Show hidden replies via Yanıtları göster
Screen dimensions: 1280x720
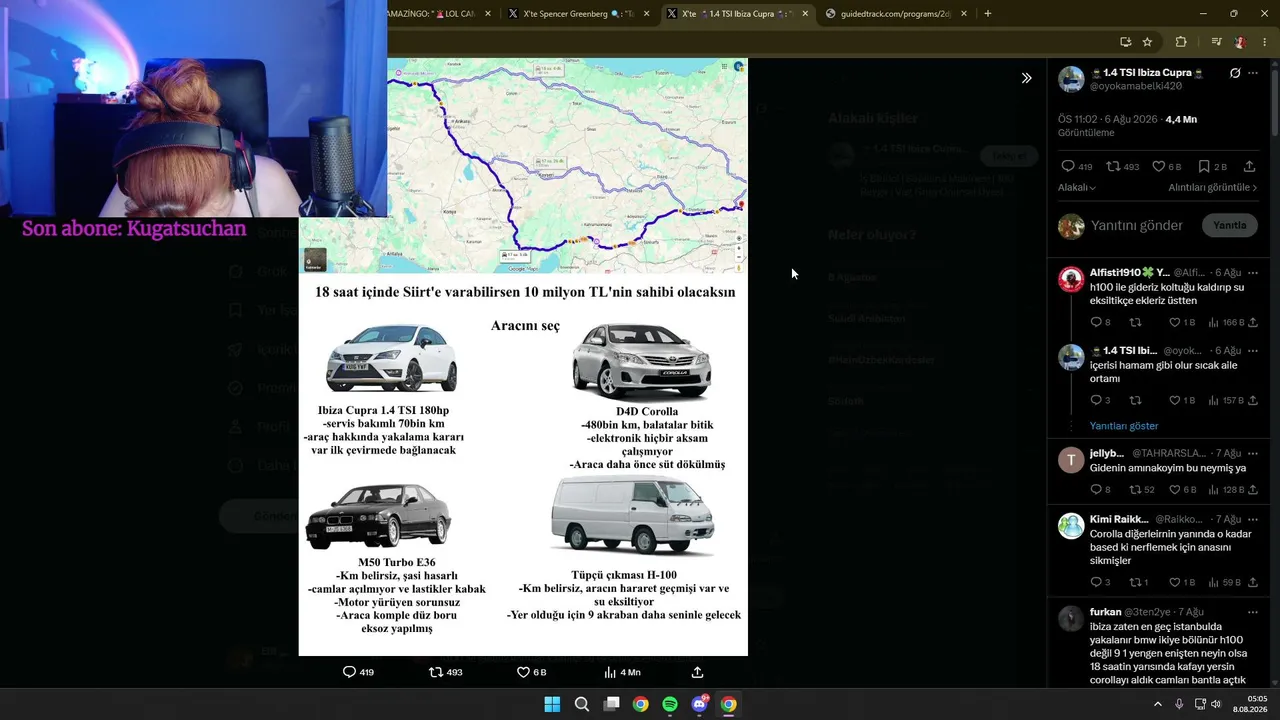[1124, 426]
